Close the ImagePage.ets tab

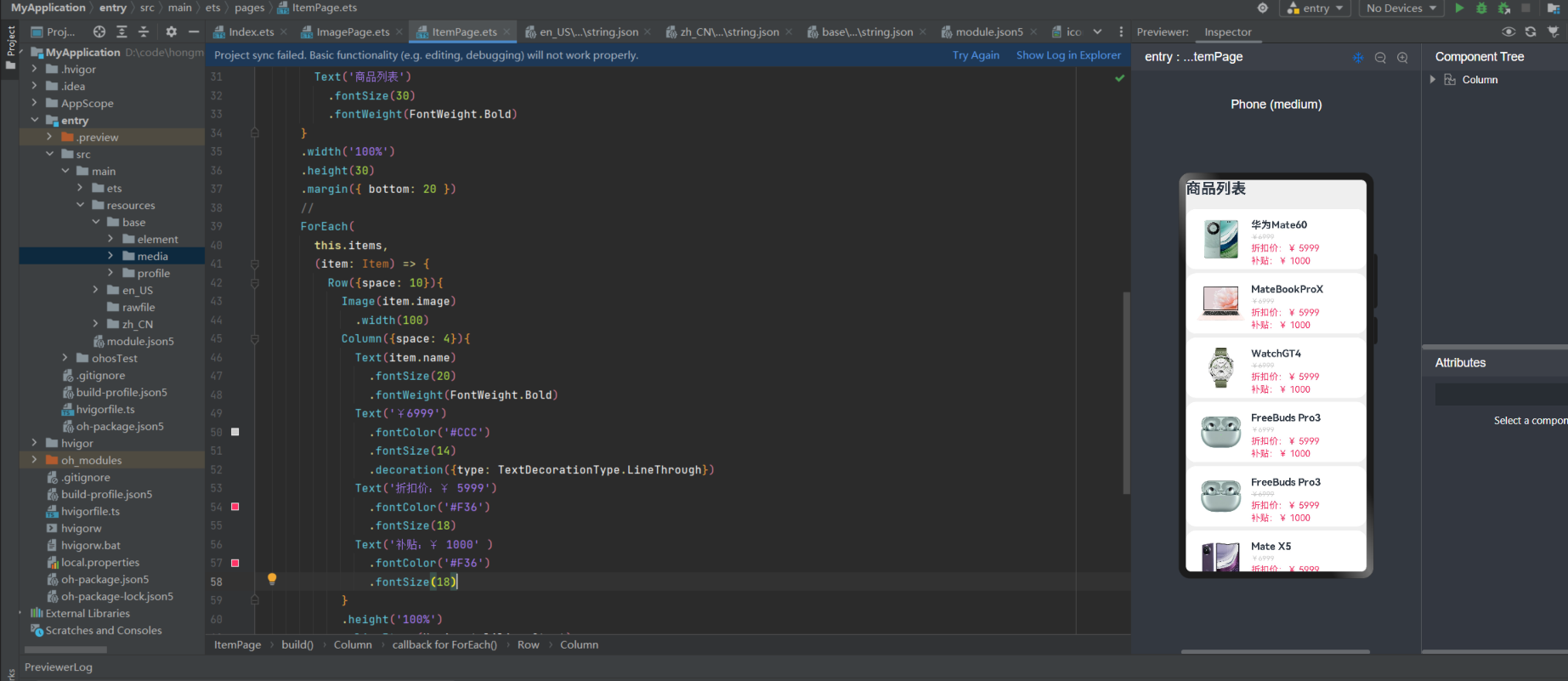[x=399, y=31]
